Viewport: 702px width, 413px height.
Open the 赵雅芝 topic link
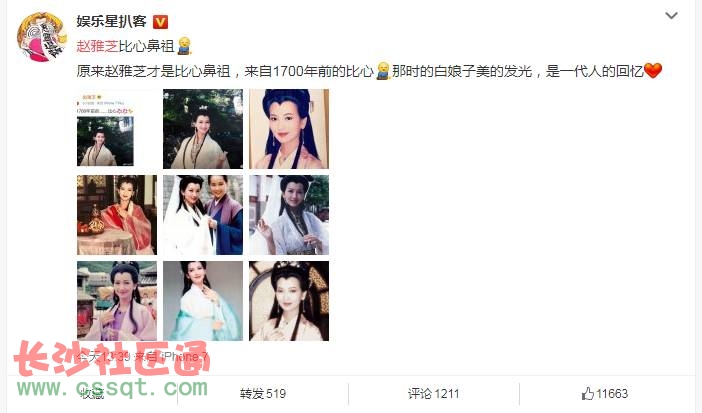97,46
